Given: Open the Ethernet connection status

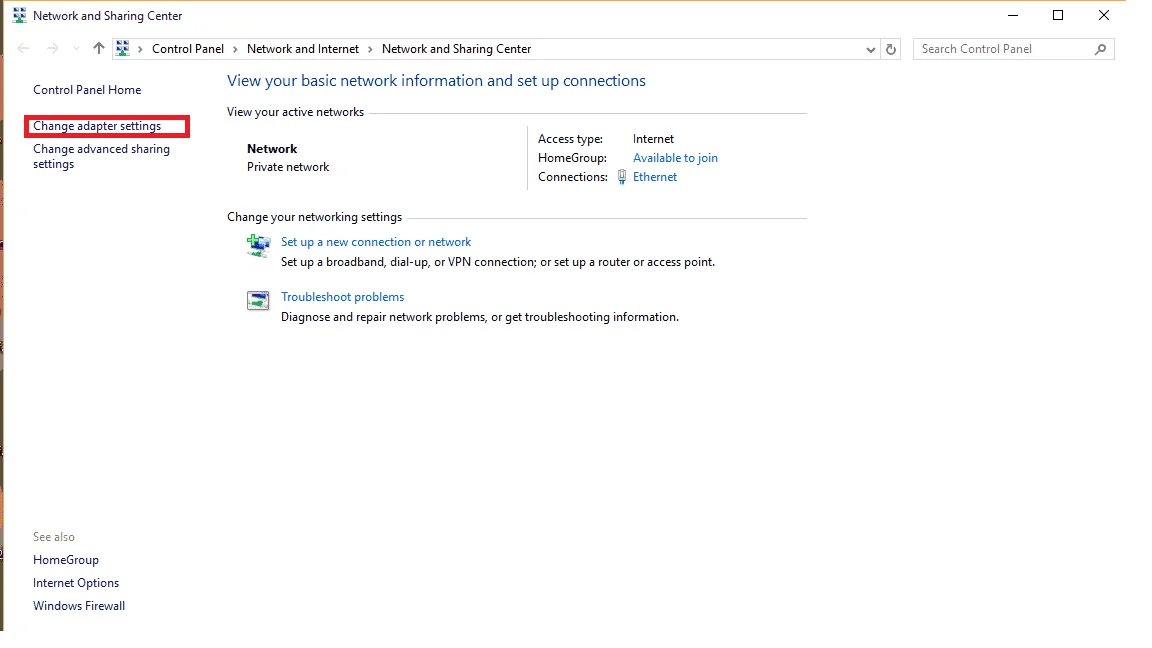Looking at the screenshot, I should [655, 177].
